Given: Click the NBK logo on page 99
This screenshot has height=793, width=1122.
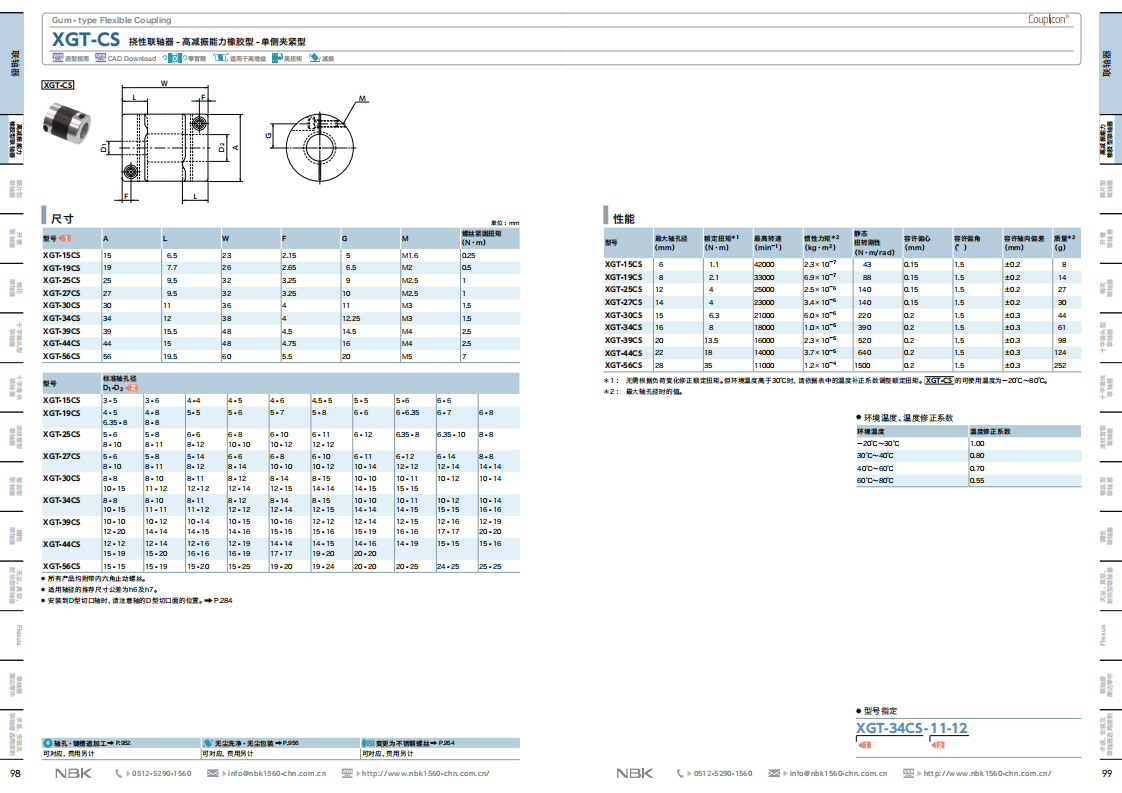Looking at the screenshot, I should pyautogui.click(x=635, y=774).
